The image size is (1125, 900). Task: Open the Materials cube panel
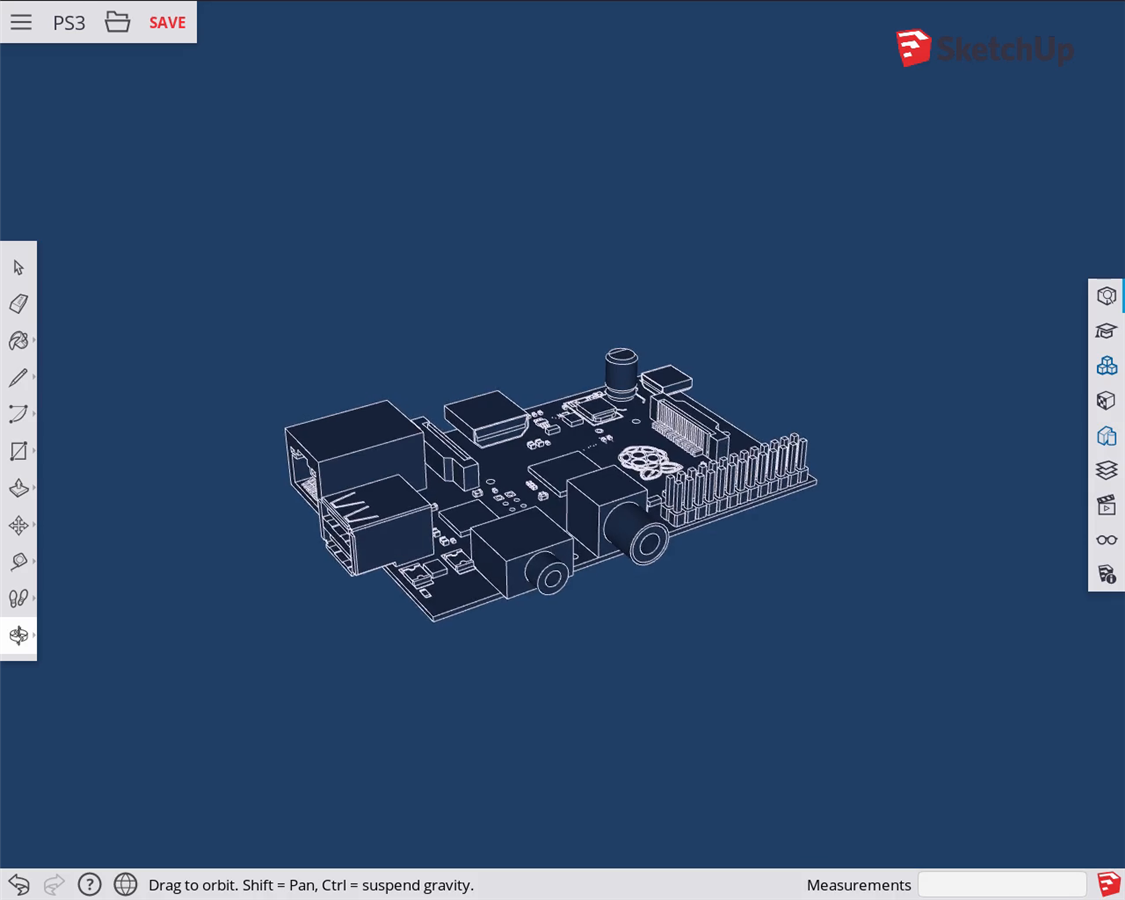coord(1106,400)
